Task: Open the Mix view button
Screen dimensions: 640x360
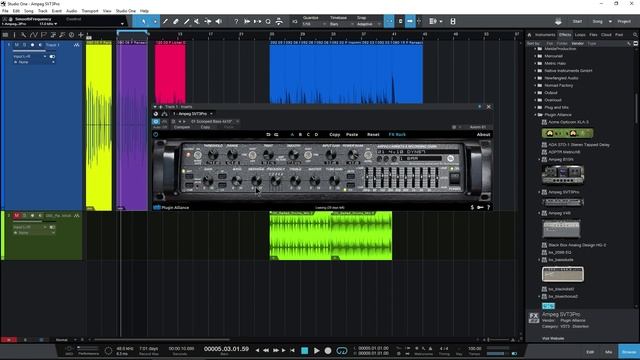Action: (609, 352)
